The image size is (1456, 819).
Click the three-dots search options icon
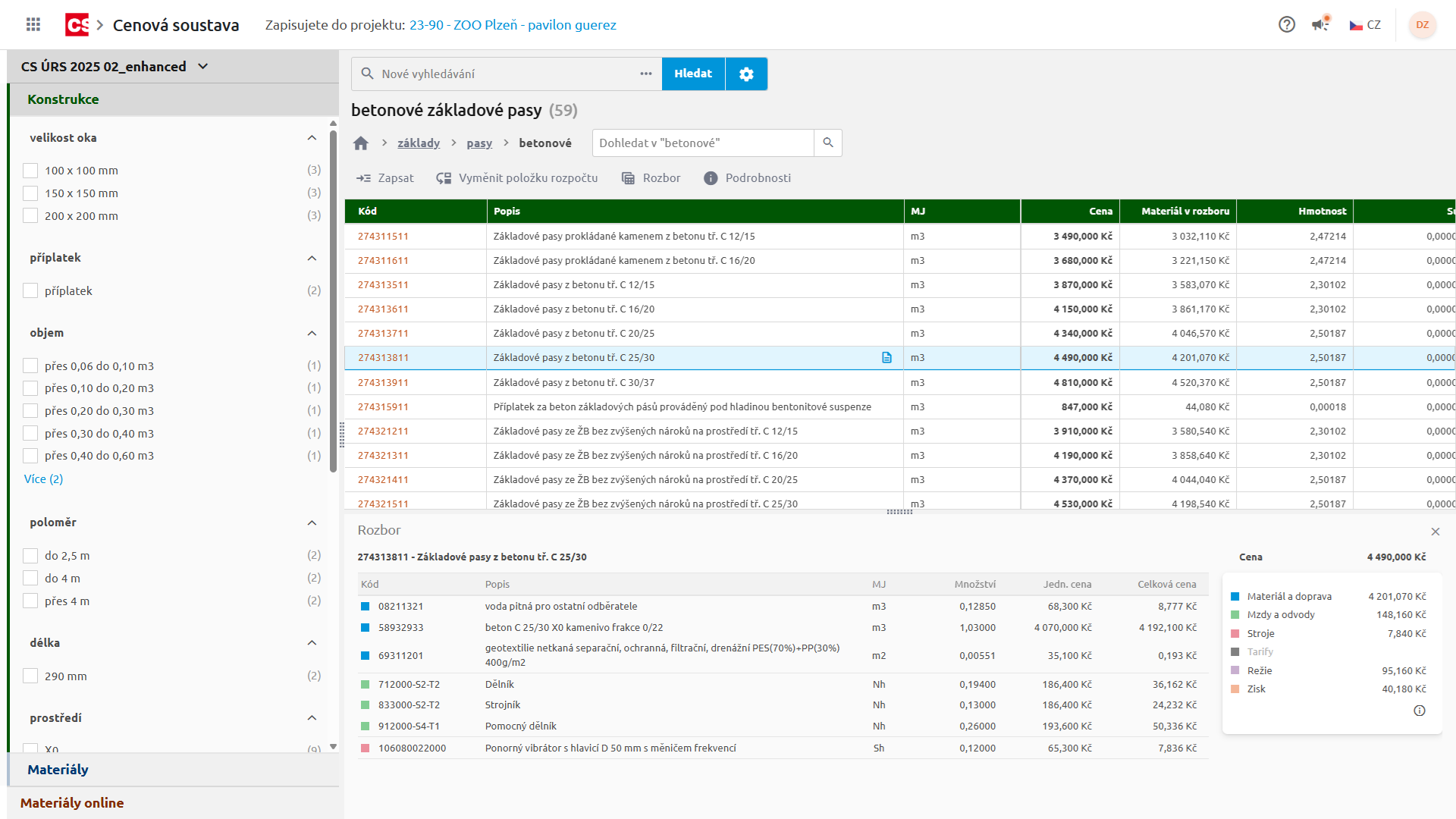point(646,74)
